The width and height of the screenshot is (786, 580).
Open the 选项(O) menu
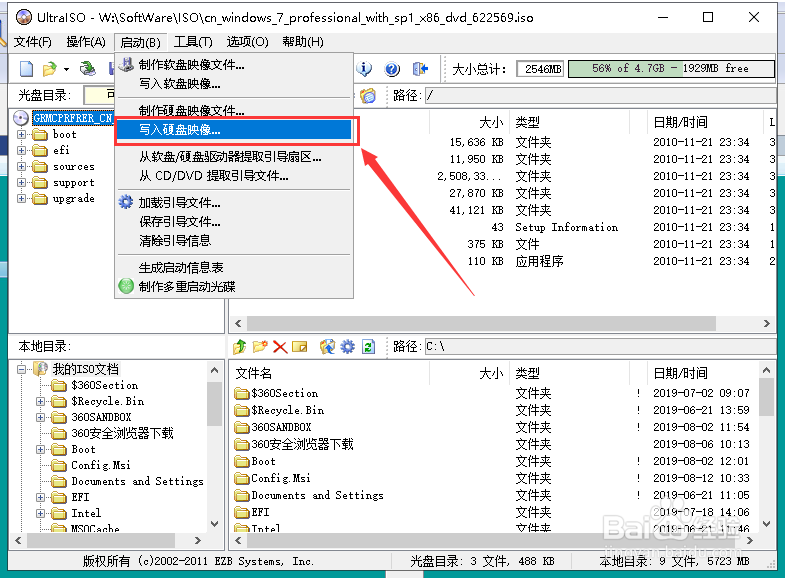click(x=248, y=42)
